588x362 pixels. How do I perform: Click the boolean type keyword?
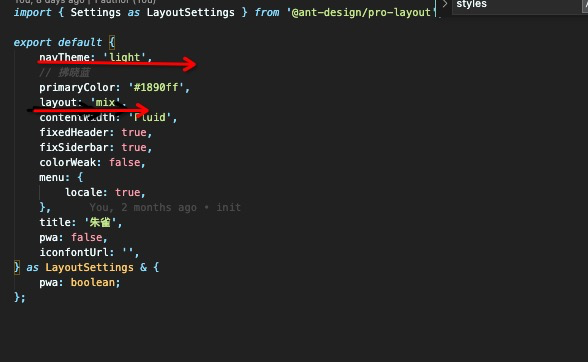[x=93, y=282]
